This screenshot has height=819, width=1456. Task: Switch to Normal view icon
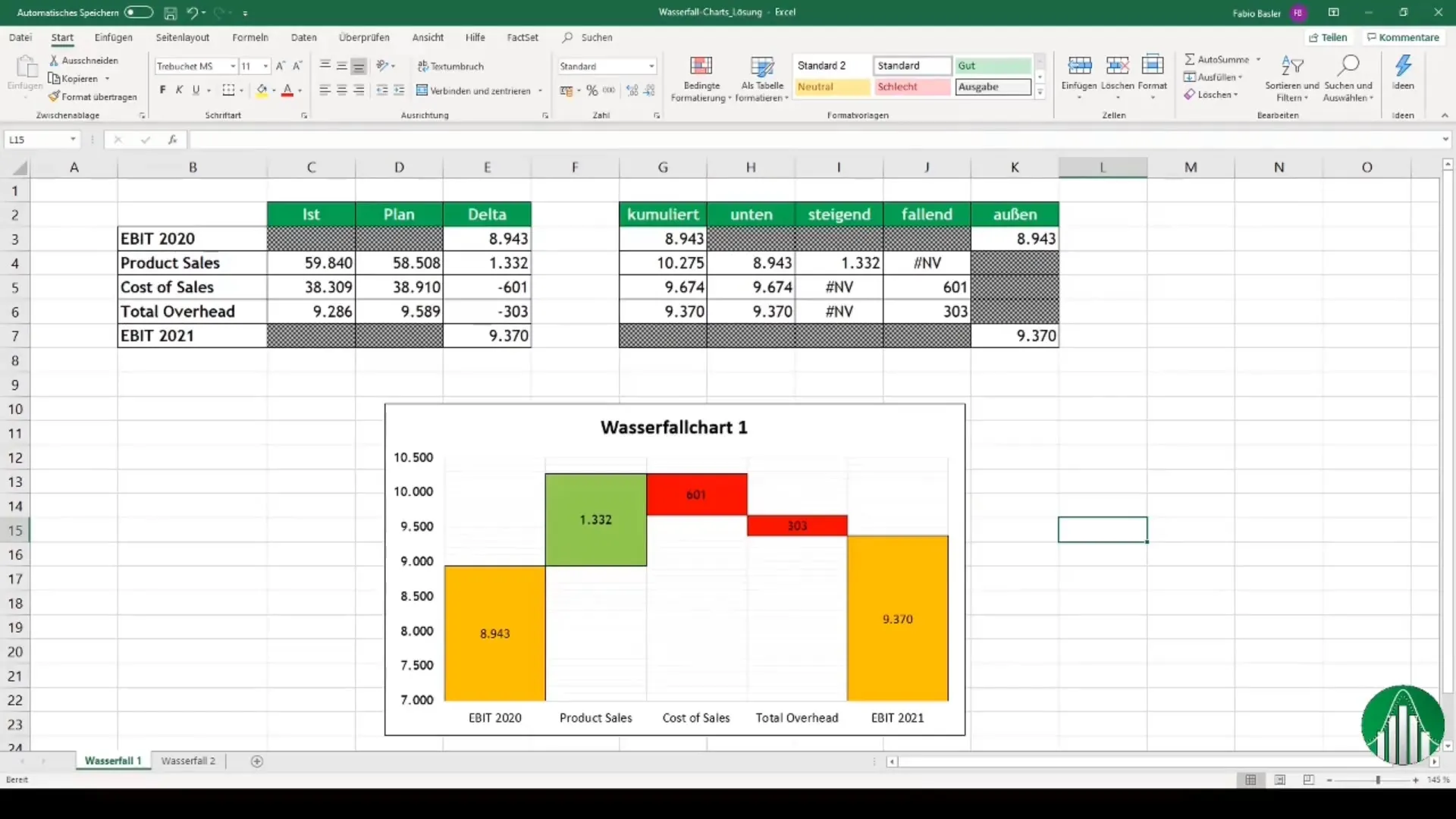click(x=1250, y=780)
